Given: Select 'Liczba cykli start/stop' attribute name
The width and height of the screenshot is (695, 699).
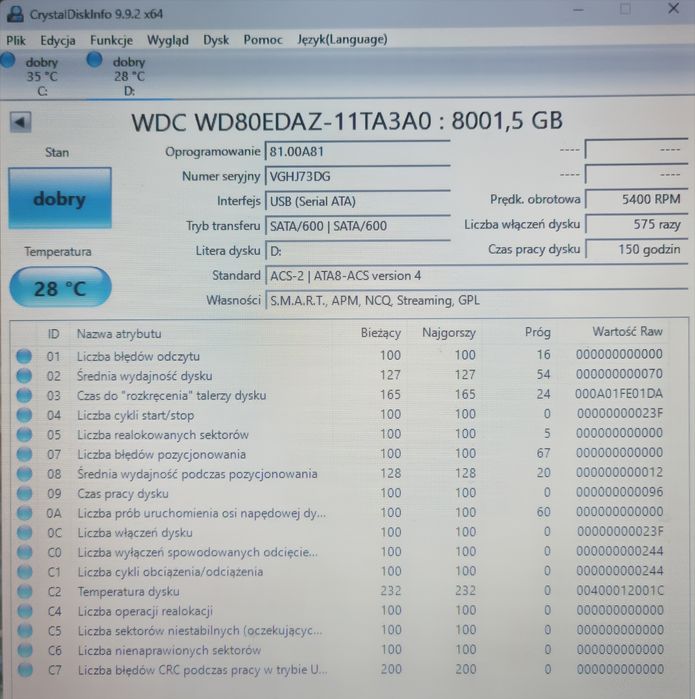Looking at the screenshot, I should point(136,415).
